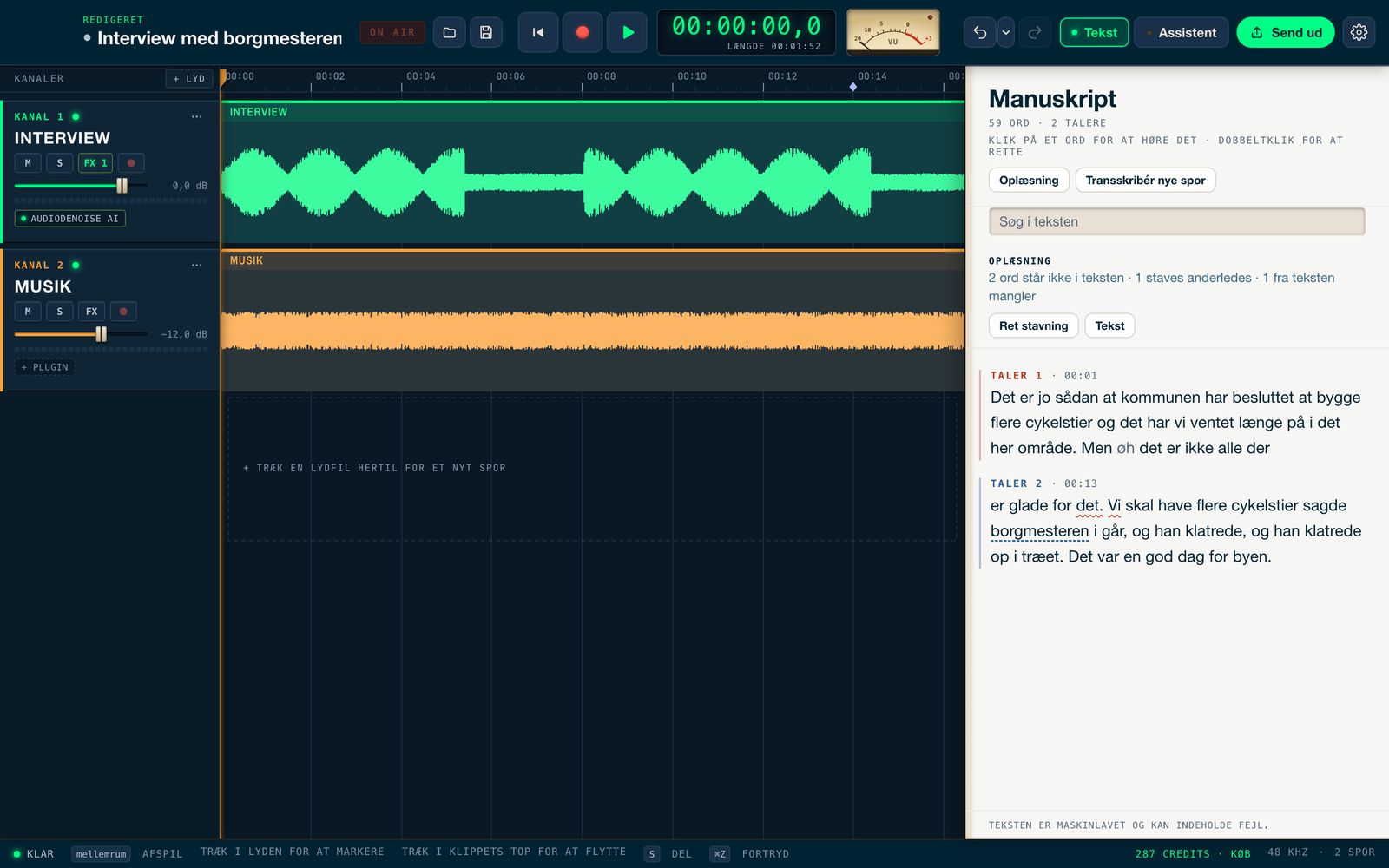1389x868 pixels.
Task: Jump back to start of timeline
Action: [538, 33]
